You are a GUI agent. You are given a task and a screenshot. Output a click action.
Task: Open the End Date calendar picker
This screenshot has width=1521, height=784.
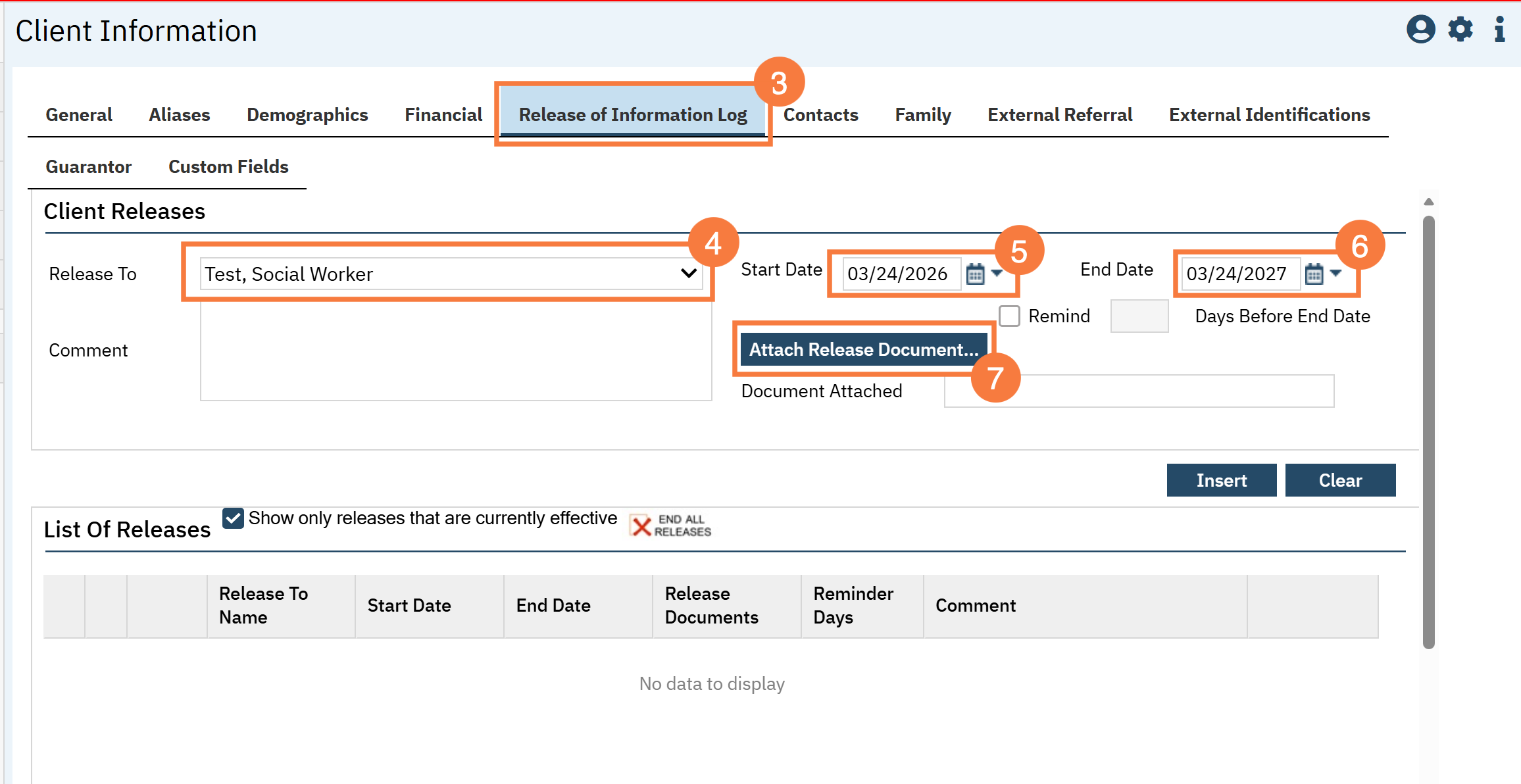click(x=1314, y=274)
